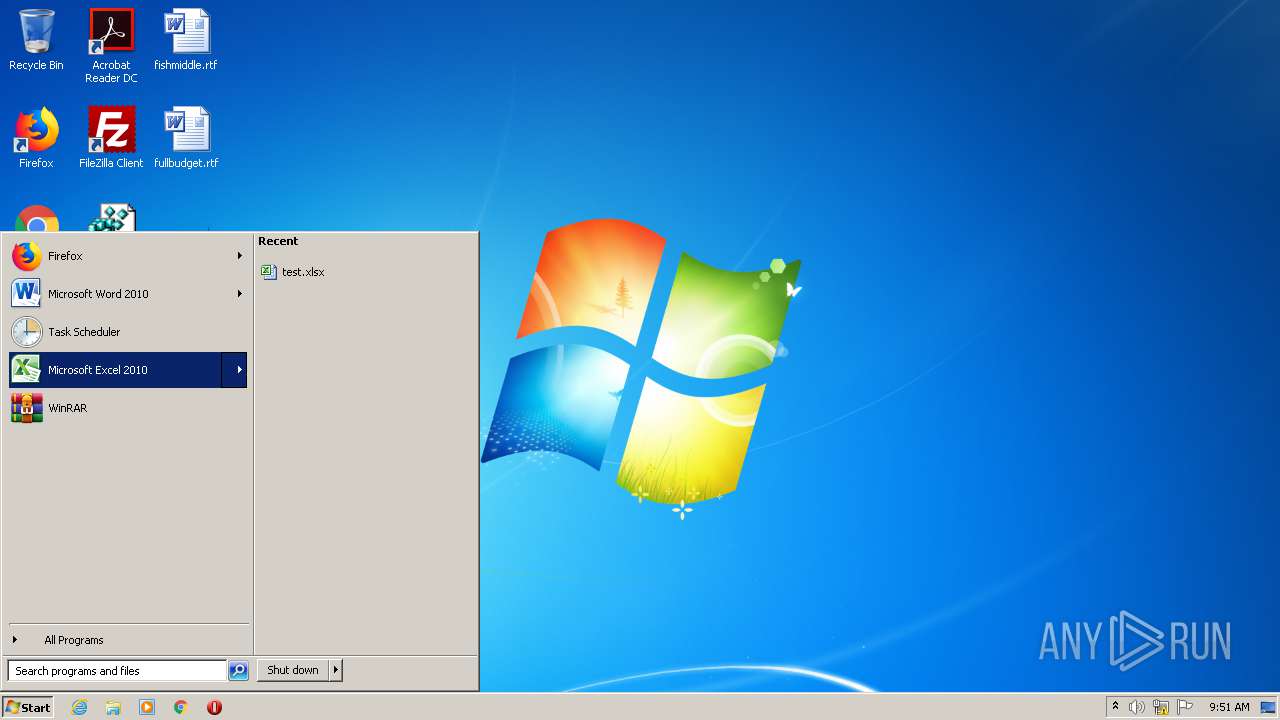Open volume control in system tray

point(1137,707)
